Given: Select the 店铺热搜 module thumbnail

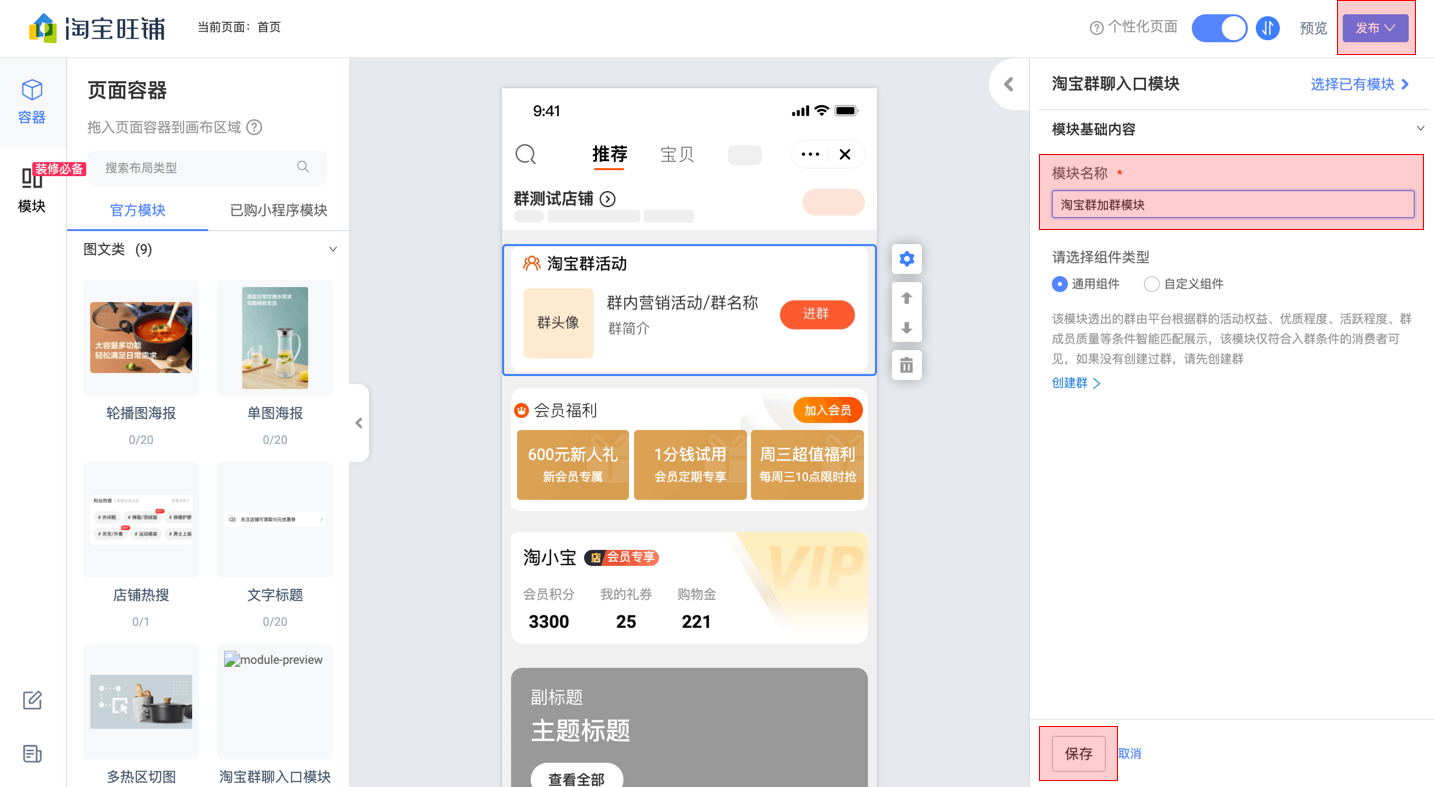Looking at the screenshot, I should (x=141, y=520).
